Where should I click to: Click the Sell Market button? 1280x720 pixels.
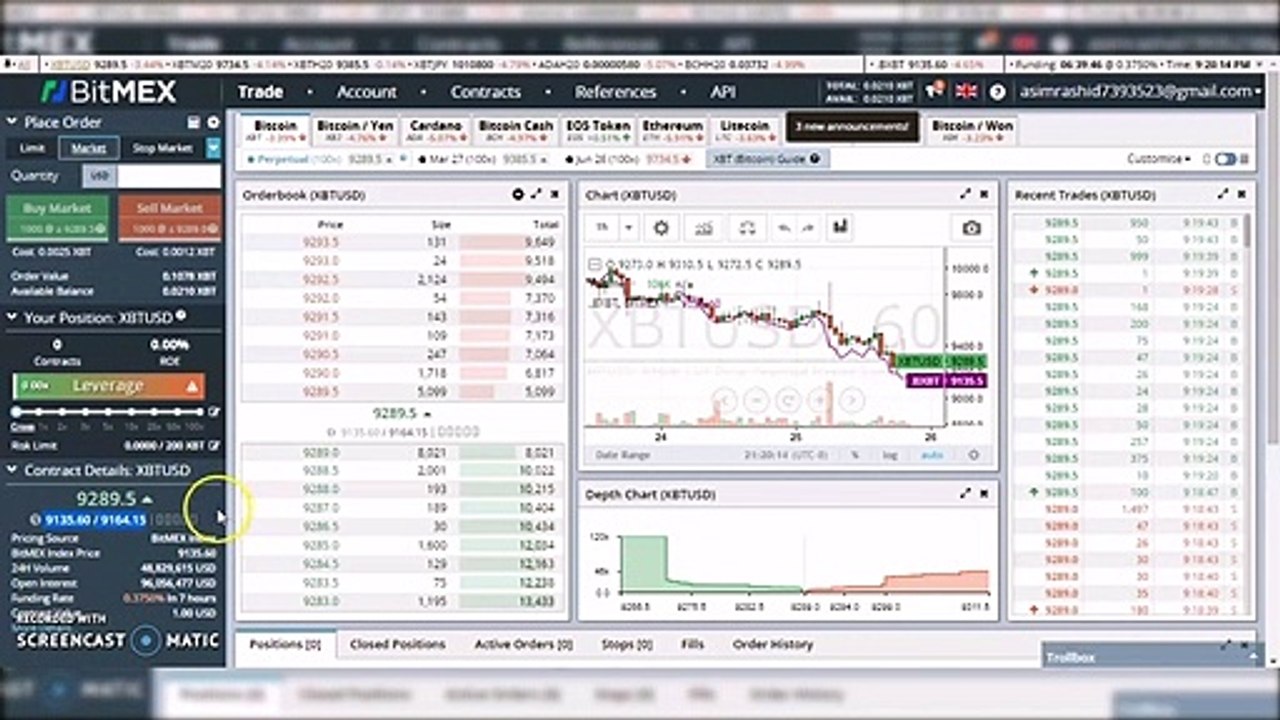tap(169, 217)
